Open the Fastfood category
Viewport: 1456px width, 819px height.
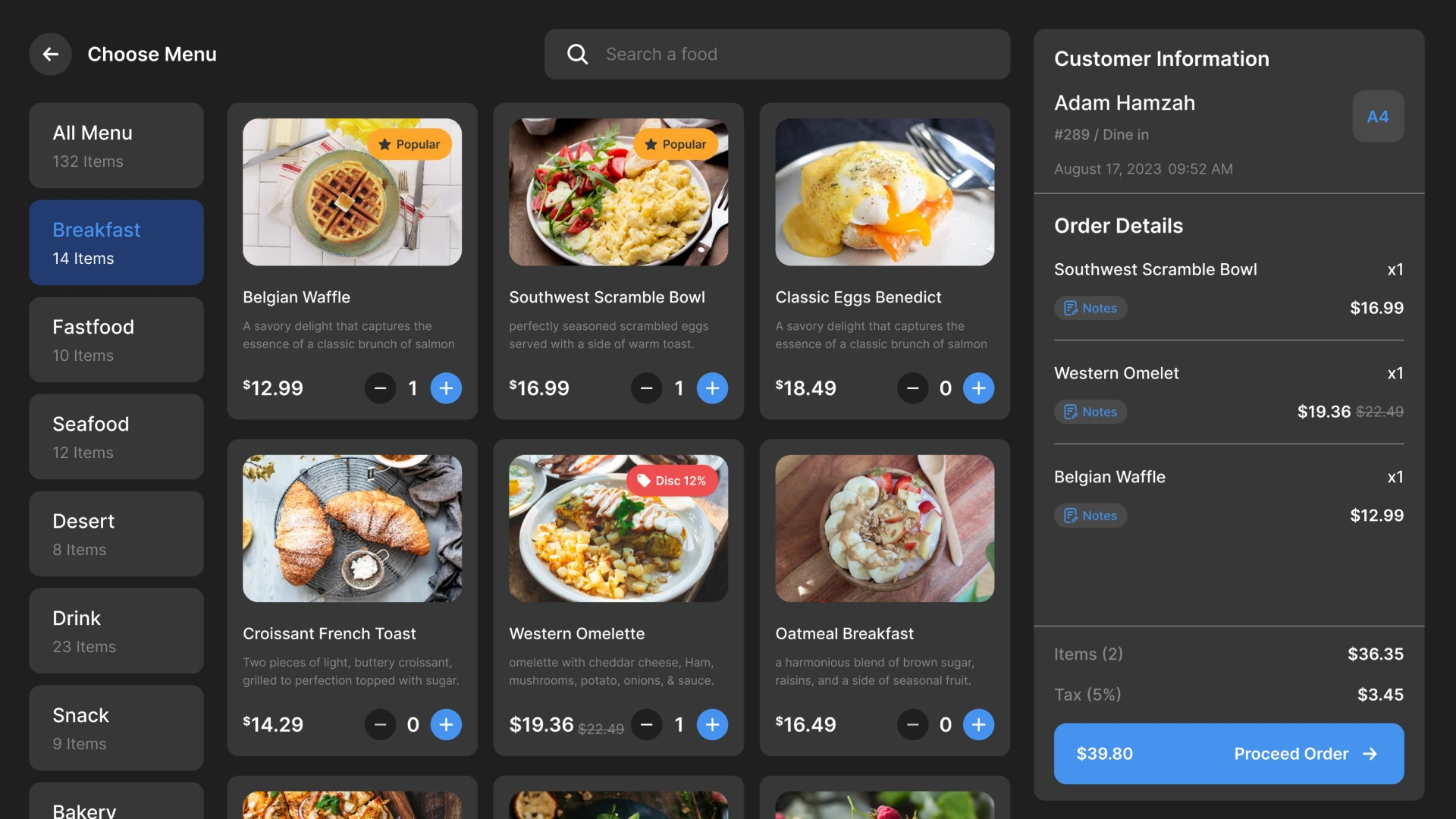pyautogui.click(x=116, y=340)
